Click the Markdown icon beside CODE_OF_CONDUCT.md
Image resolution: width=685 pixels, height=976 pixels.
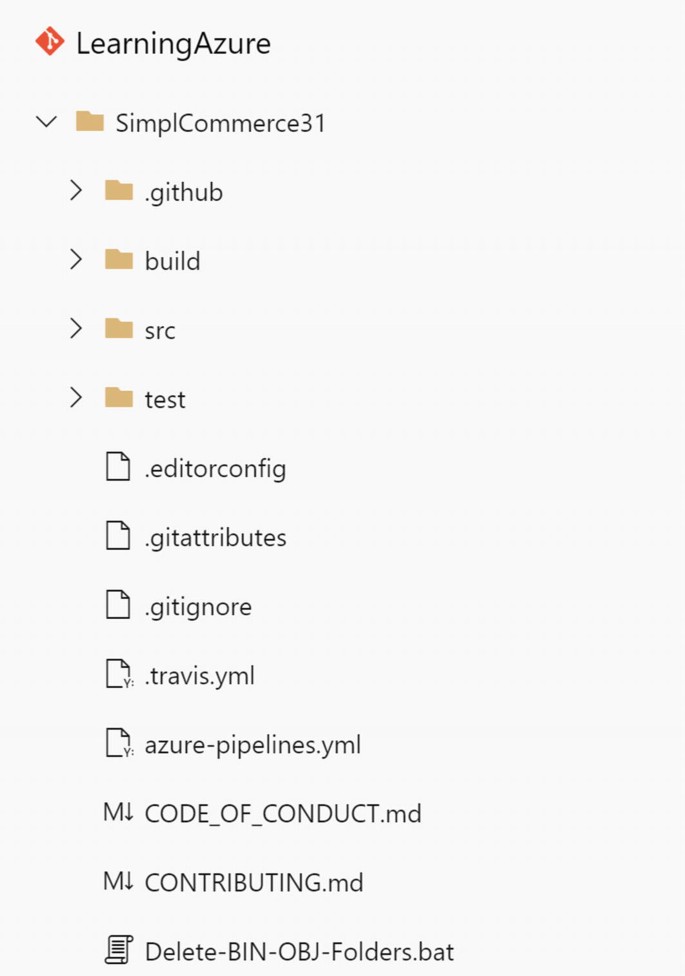click(x=117, y=812)
